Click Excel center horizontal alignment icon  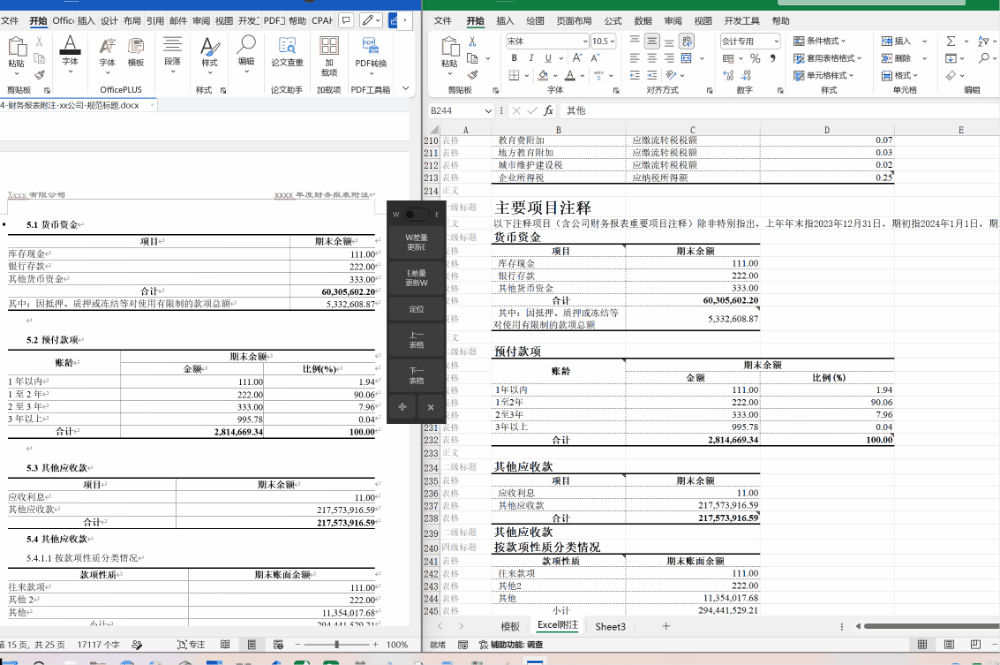tap(652, 58)
